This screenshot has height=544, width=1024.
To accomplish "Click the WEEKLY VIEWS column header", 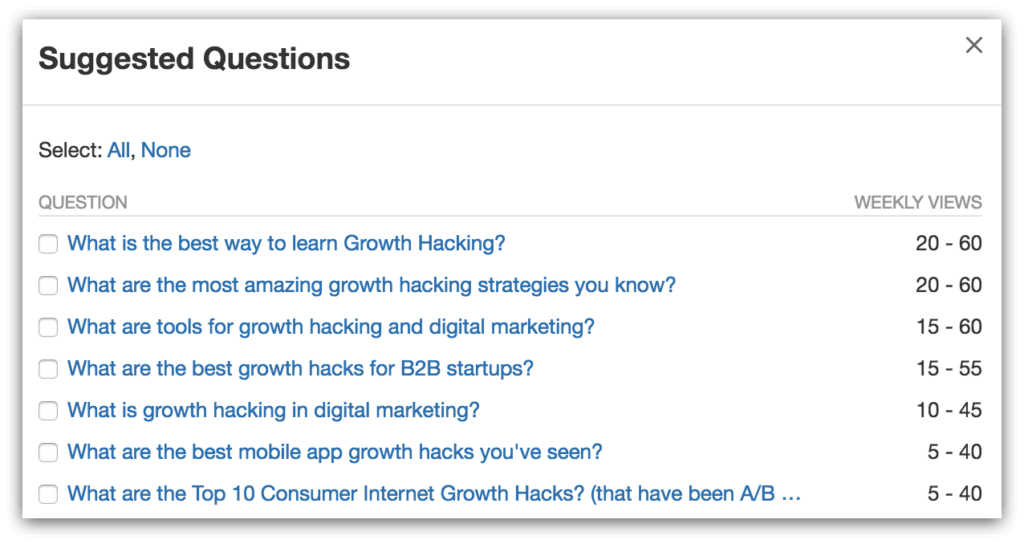I will tap(918, 202).
